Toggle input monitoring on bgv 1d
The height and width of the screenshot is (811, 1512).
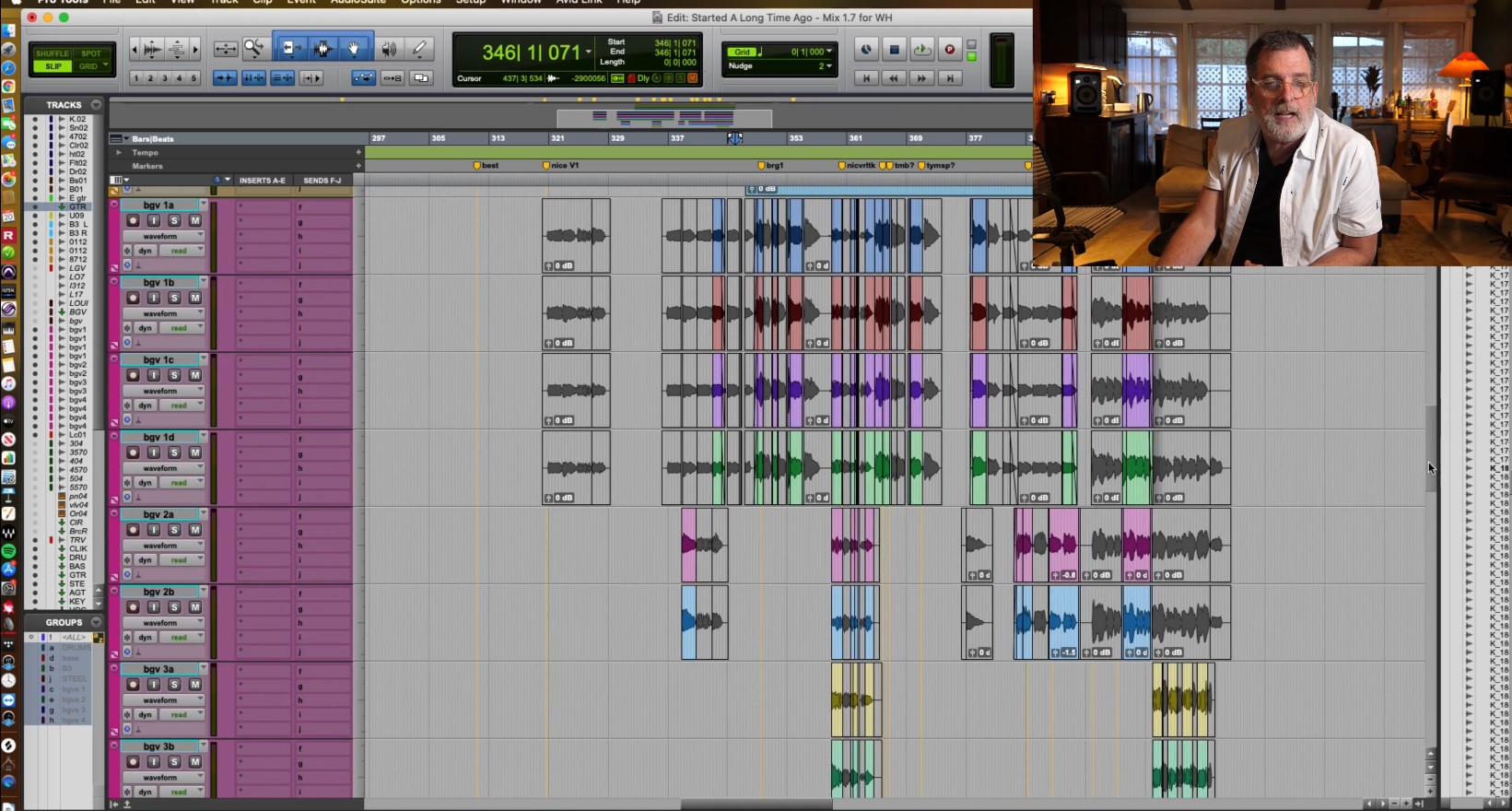click(x=154, y=453)
